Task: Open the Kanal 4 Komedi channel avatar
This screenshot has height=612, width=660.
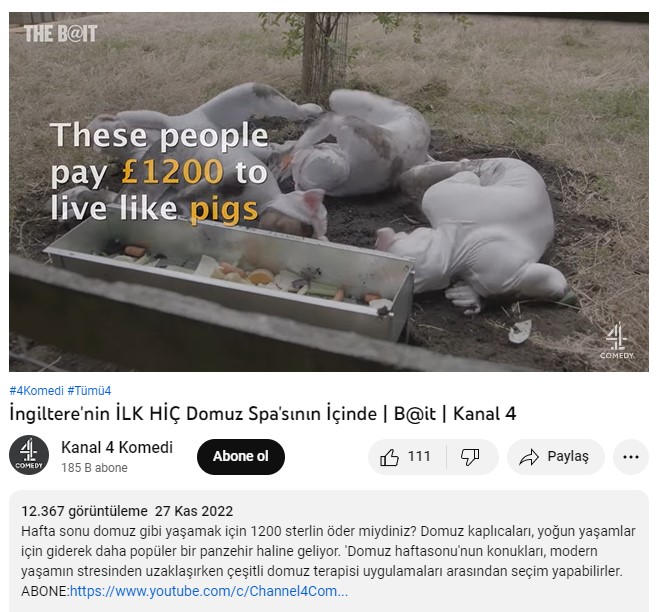Action: [x=29, y=456]
